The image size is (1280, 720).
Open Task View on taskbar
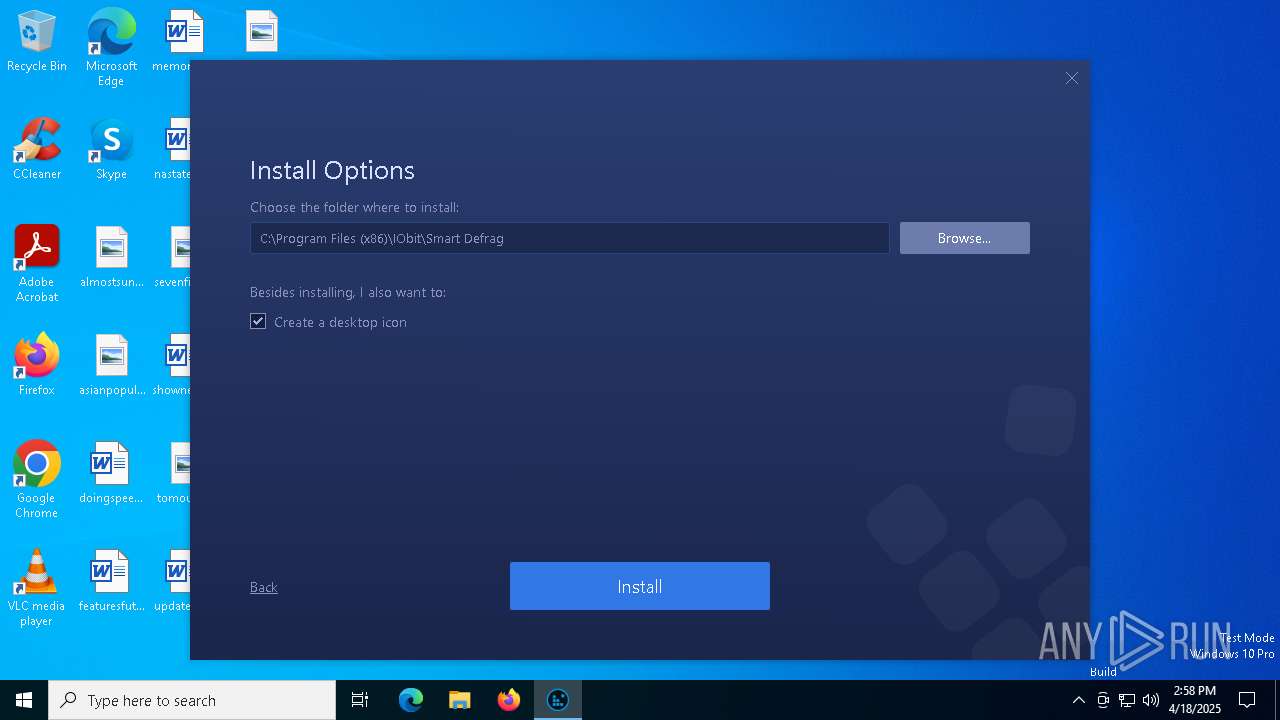[x=360, y=700]
